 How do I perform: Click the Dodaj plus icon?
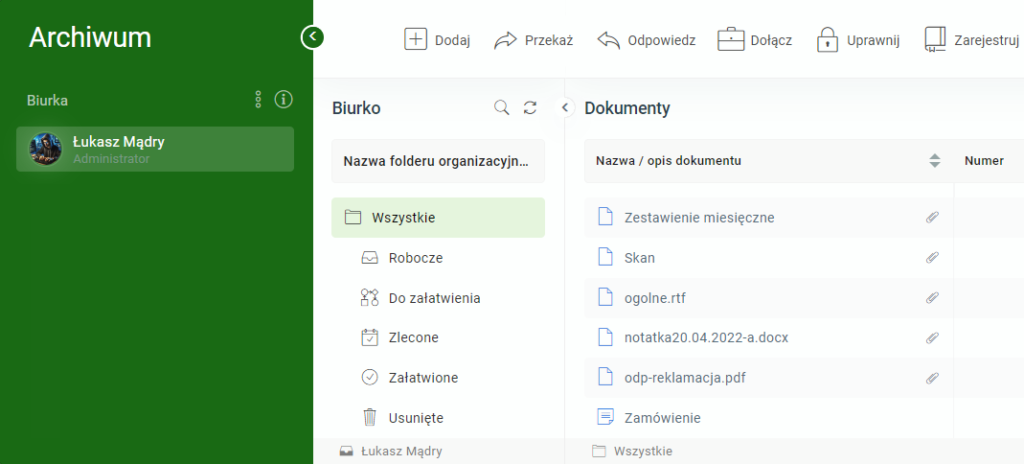tap(415, 39)
